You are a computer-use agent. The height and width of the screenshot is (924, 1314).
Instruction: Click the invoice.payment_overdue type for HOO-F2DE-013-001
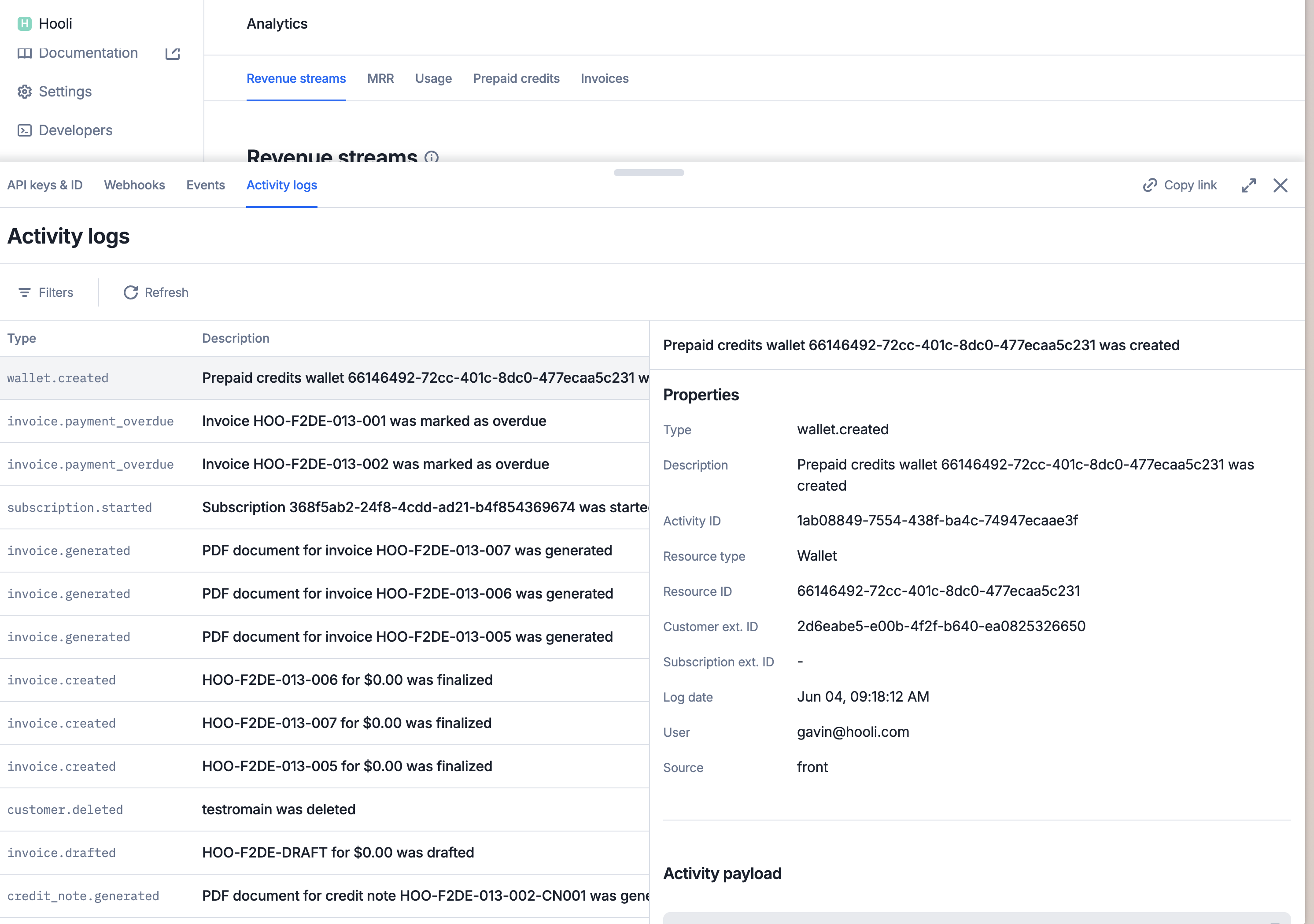click(90, 421)
